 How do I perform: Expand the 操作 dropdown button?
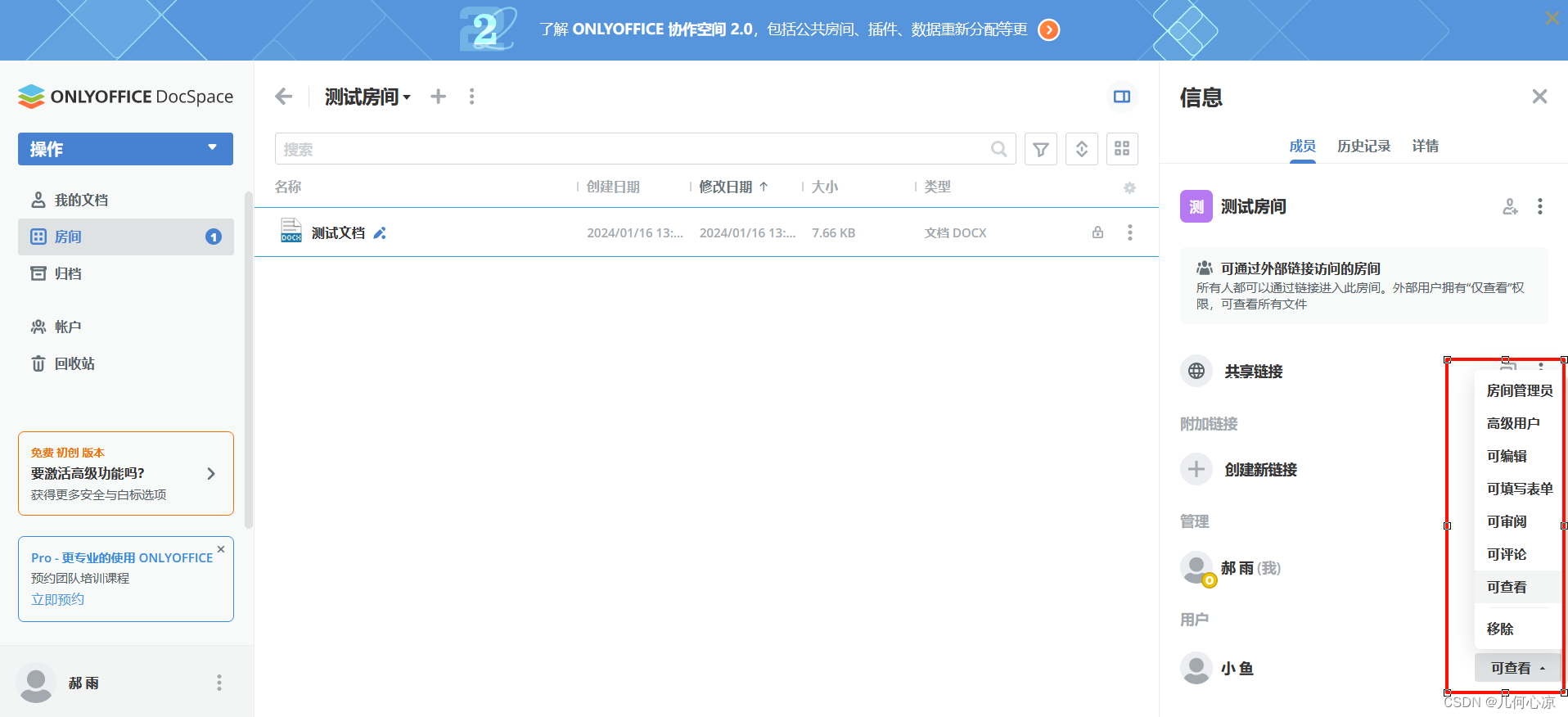(x=125, y=149)
